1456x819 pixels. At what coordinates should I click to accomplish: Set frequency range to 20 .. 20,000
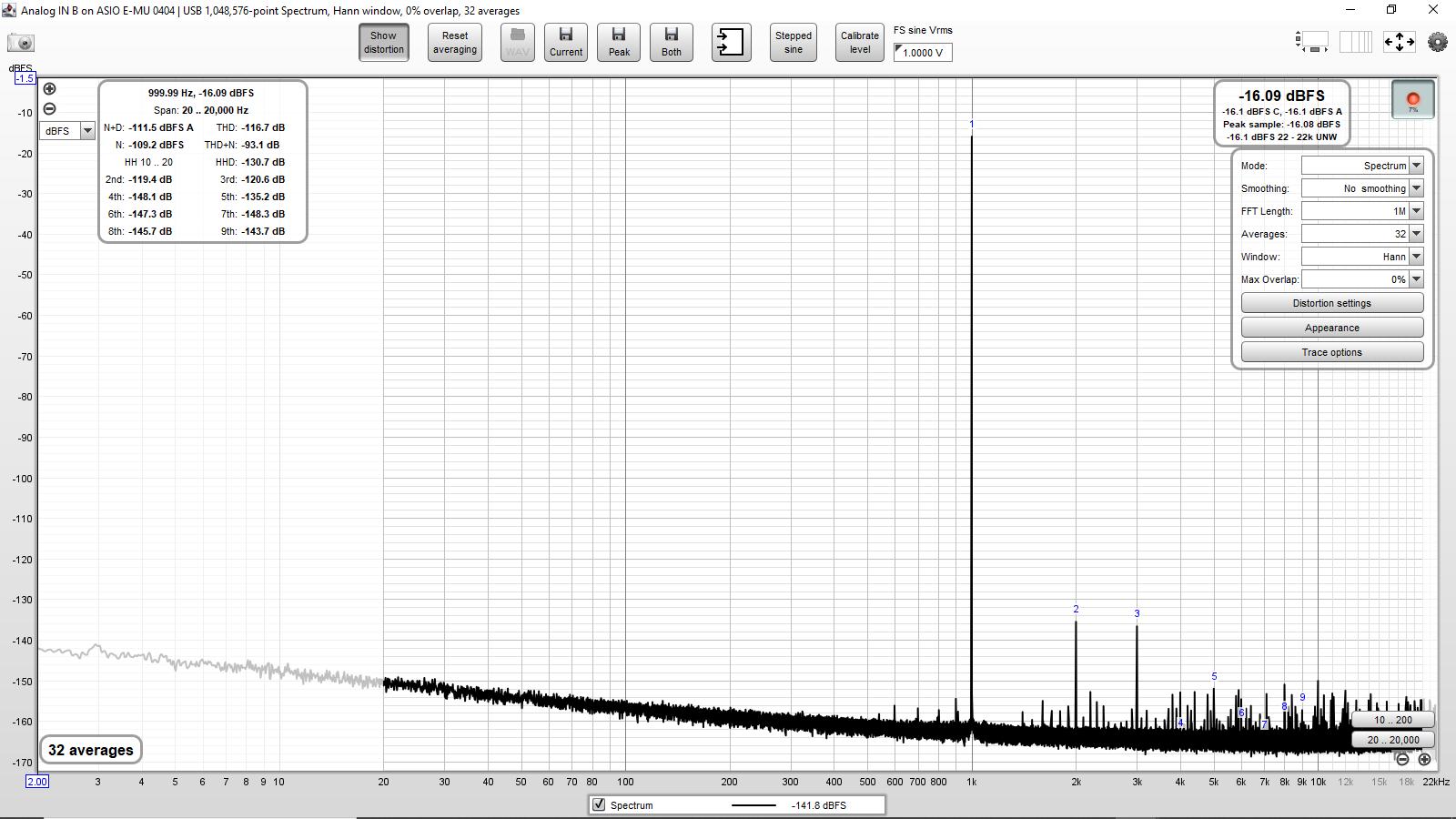1393,740
